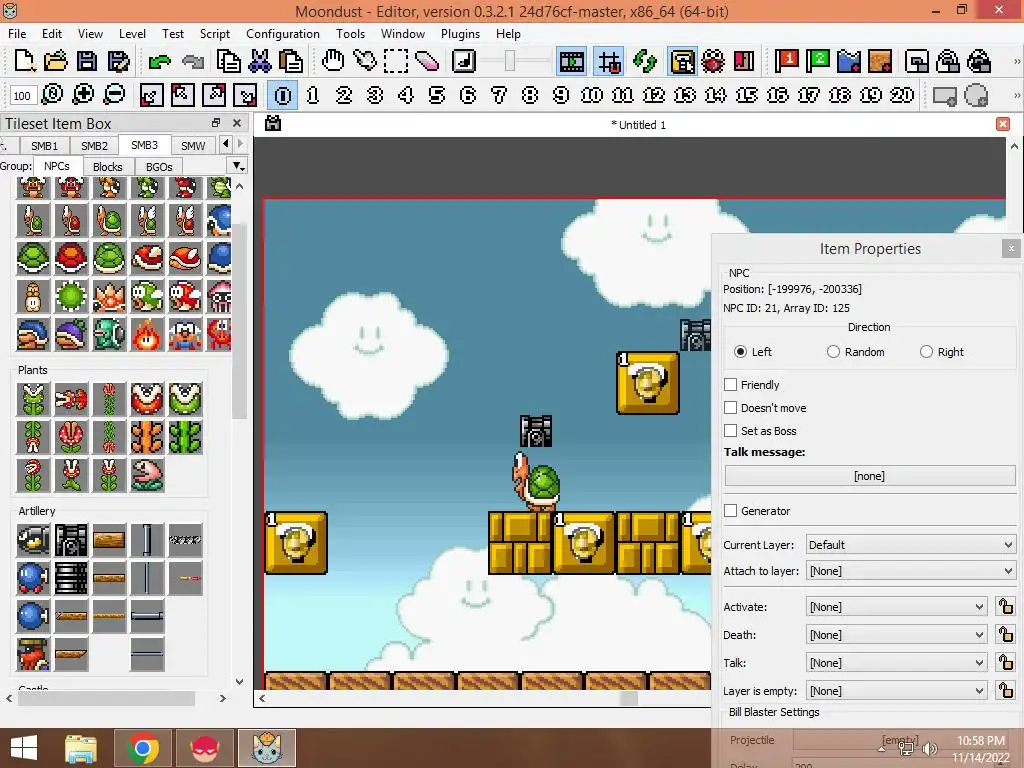
Task: Open the Script menu
Action: (x=214, y=33)
